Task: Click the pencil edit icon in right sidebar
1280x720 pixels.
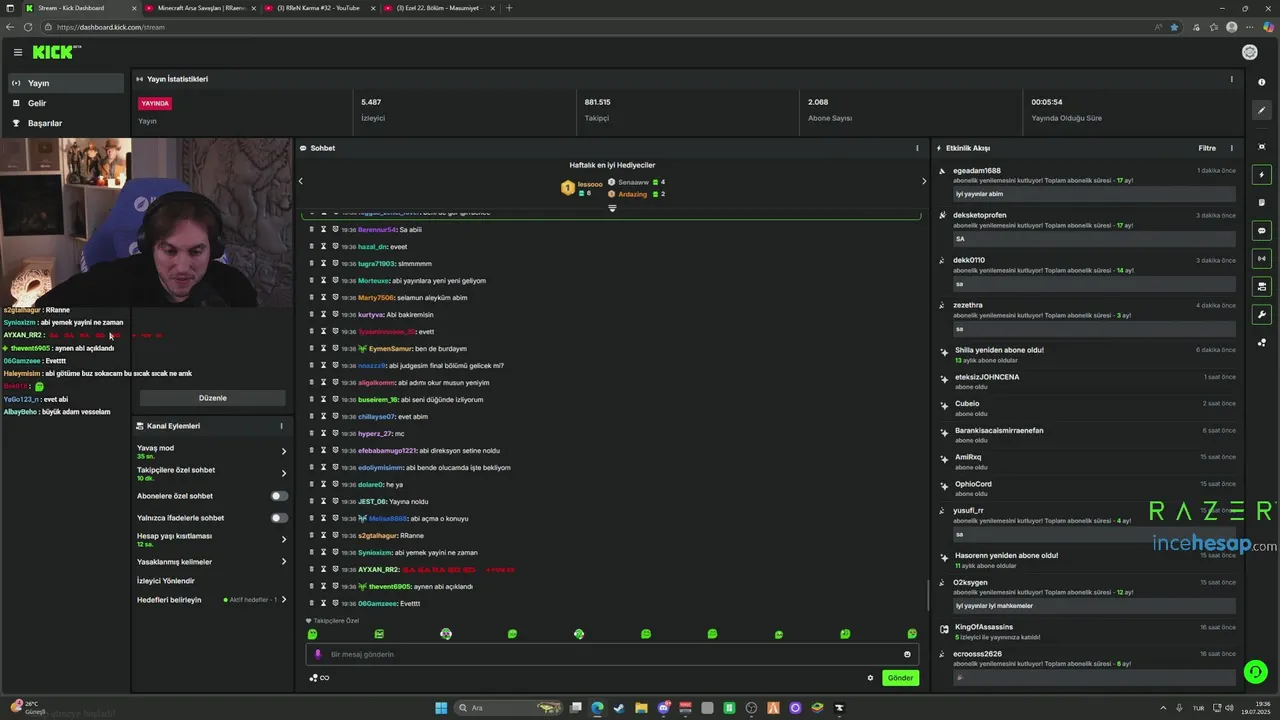Action: (x=1262, y=111)
